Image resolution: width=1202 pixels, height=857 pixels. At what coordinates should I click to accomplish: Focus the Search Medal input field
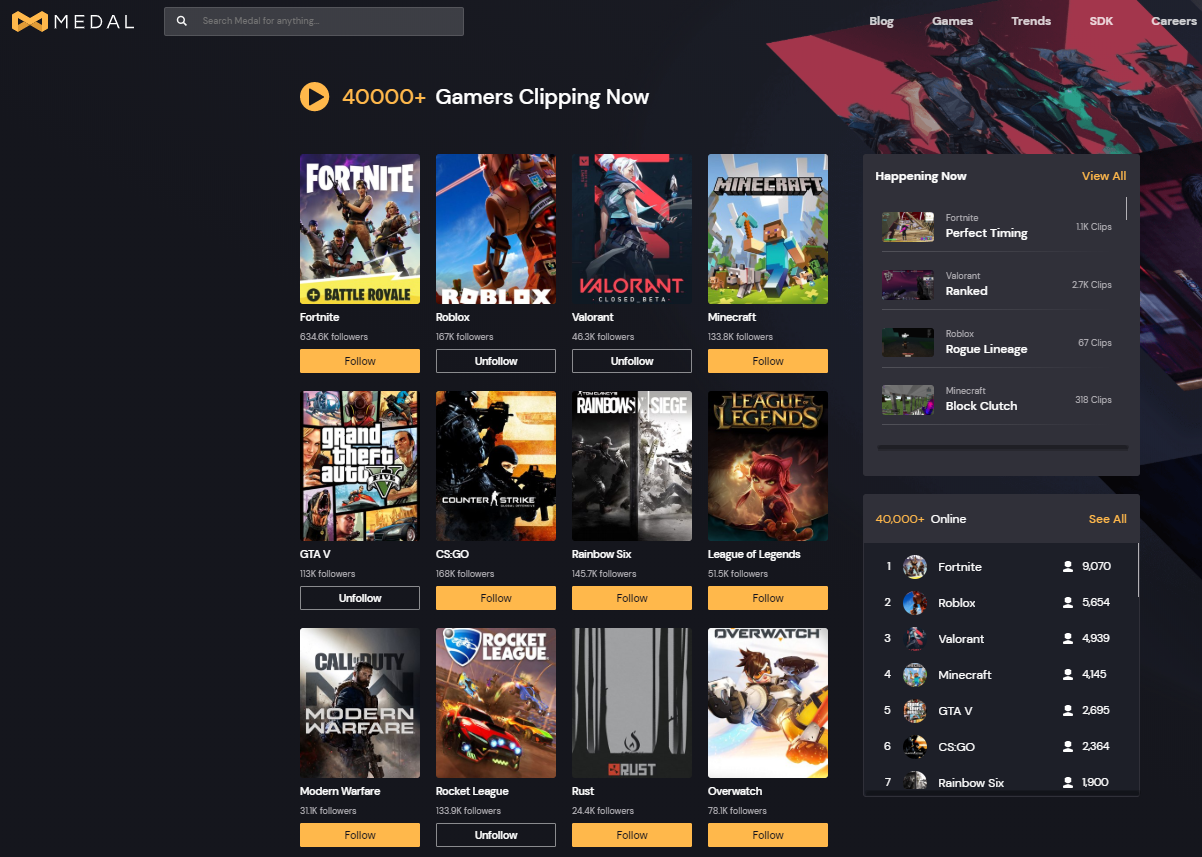(314, 21)
